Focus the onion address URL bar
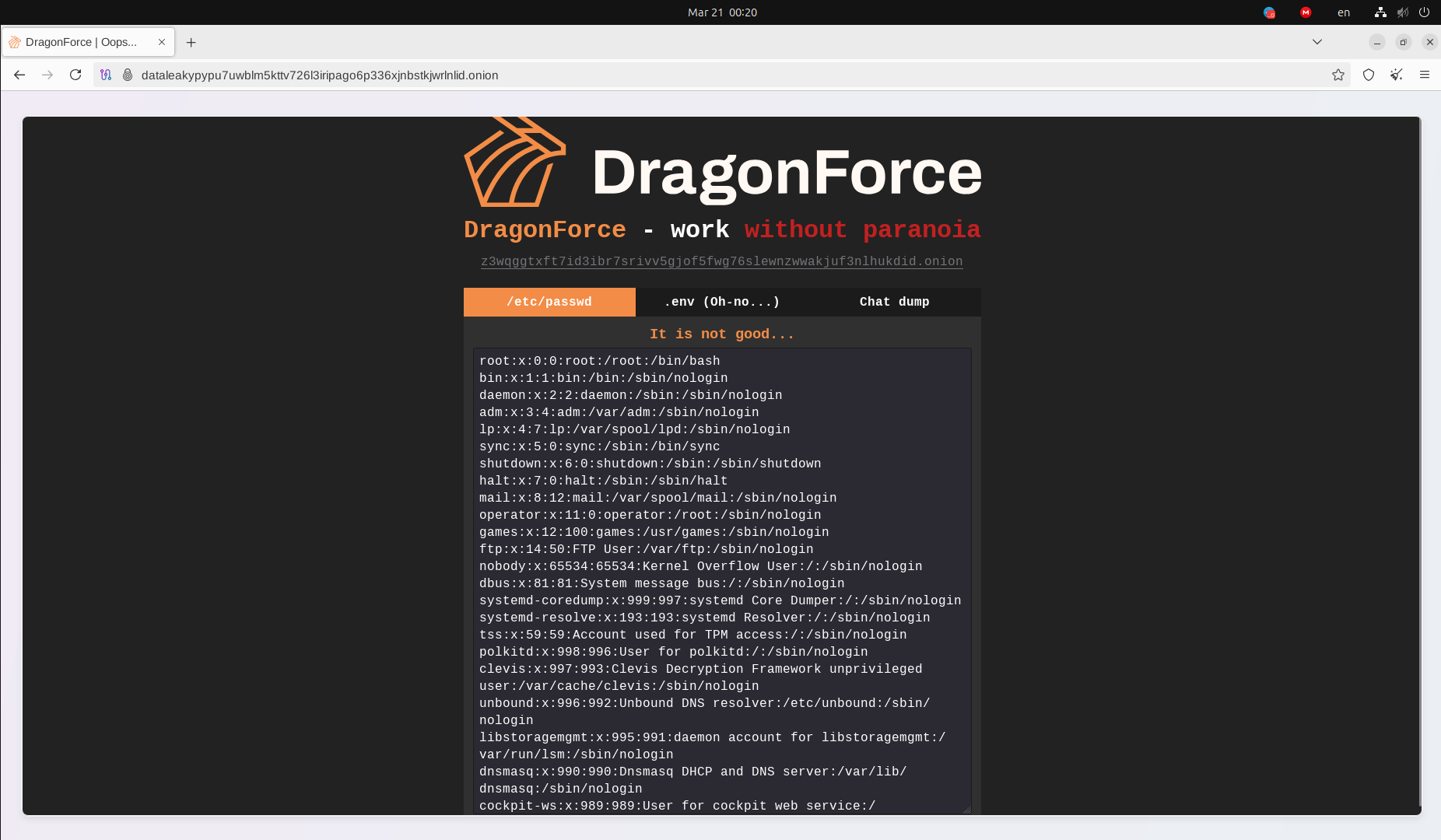The width and height of the screenshot is (1441, 840). click(x=724, y=75)
